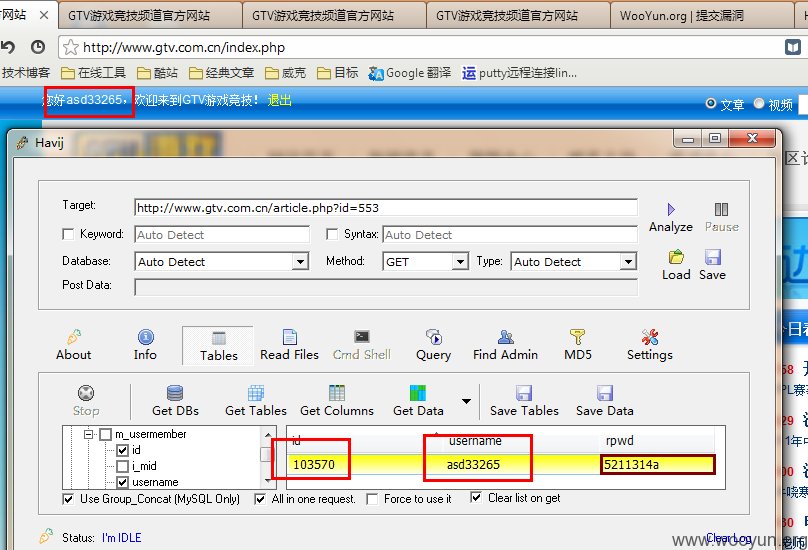Click the 退出 logout link
The width and height of the screenshot is (808, 550).
click(280, 100)
